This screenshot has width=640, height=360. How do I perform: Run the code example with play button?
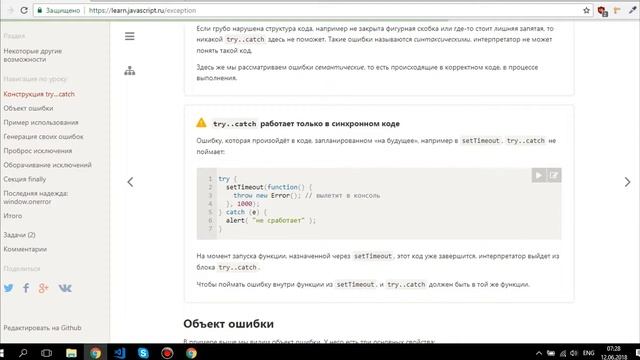[539, 175]
